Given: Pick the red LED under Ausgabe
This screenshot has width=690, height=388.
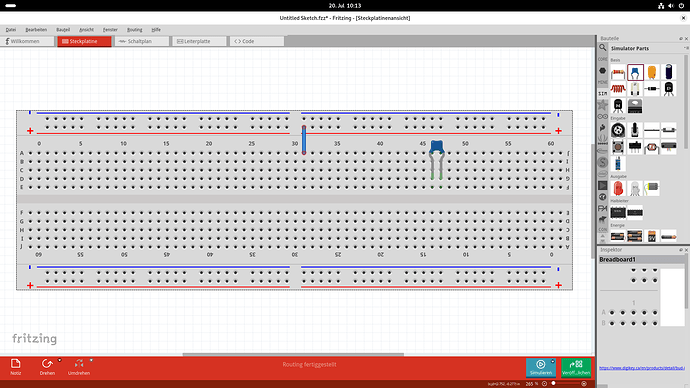Looking at the screenshot, I should click(x=618, y=188).
